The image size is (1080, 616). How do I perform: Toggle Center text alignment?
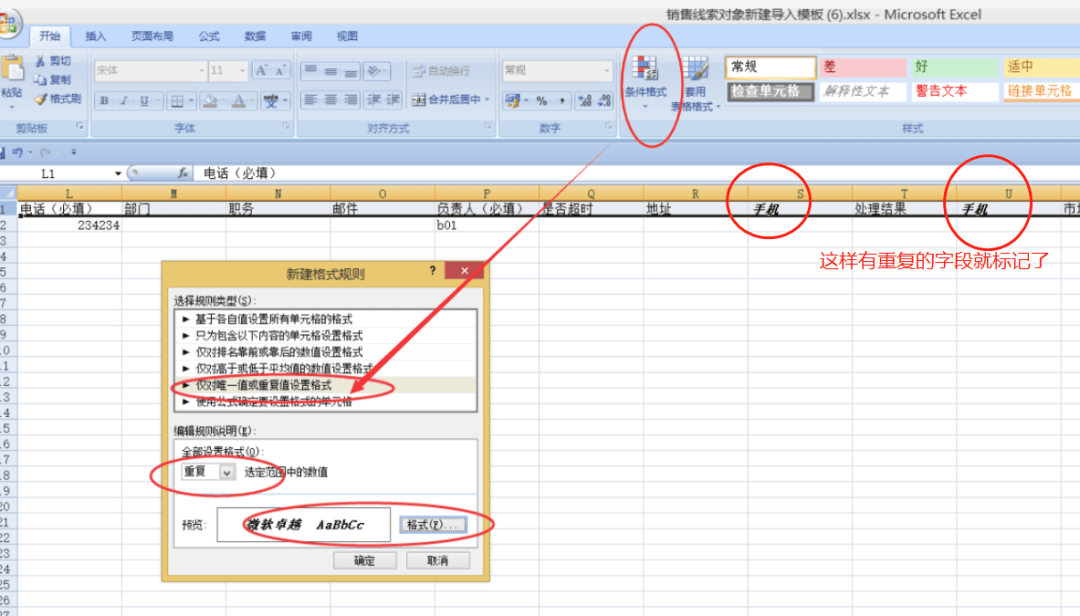coord(331,100)
